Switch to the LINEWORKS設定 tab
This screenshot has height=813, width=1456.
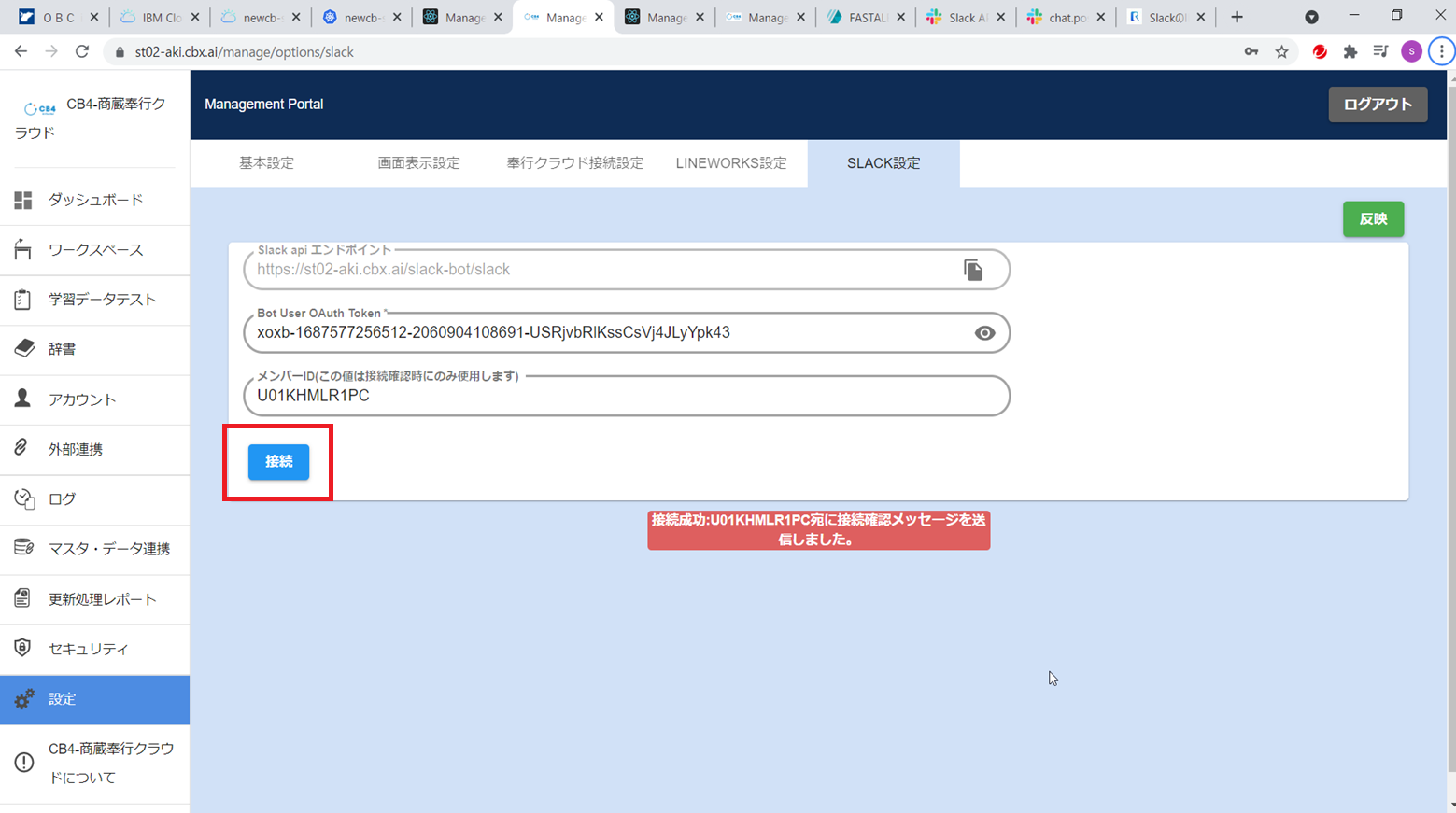(730, 163)
